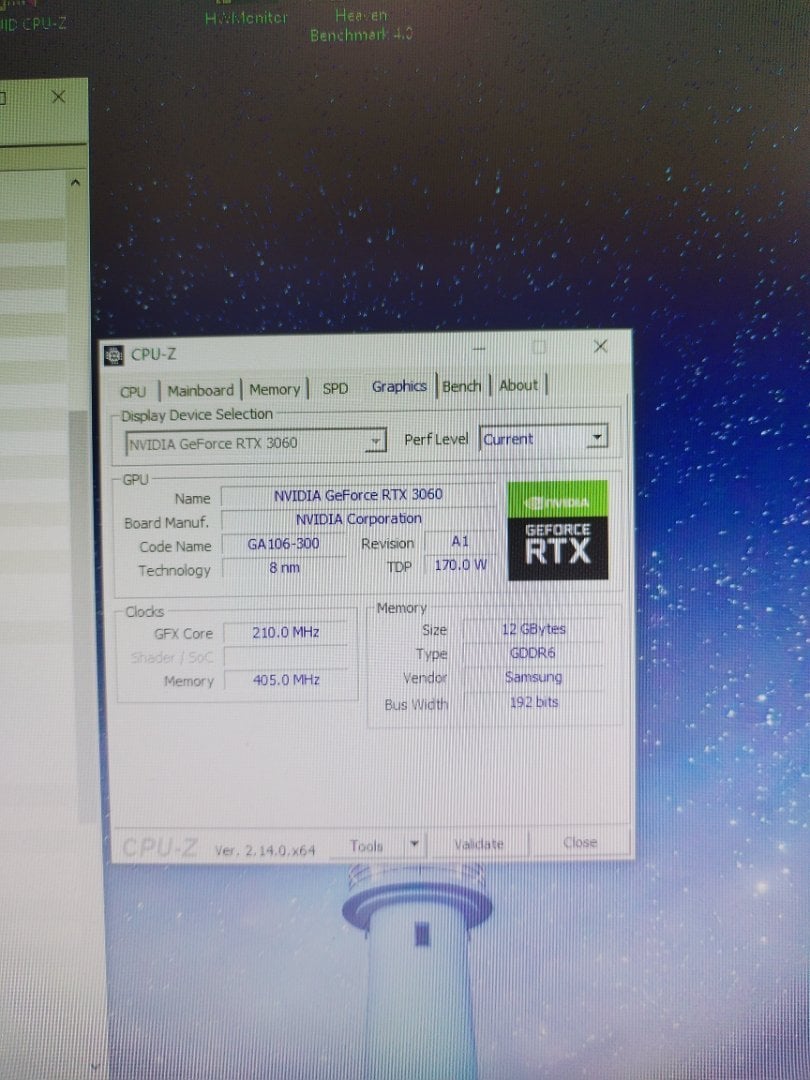Click the NVIDIA Corporation board manufacturer value

coord(358,519)
